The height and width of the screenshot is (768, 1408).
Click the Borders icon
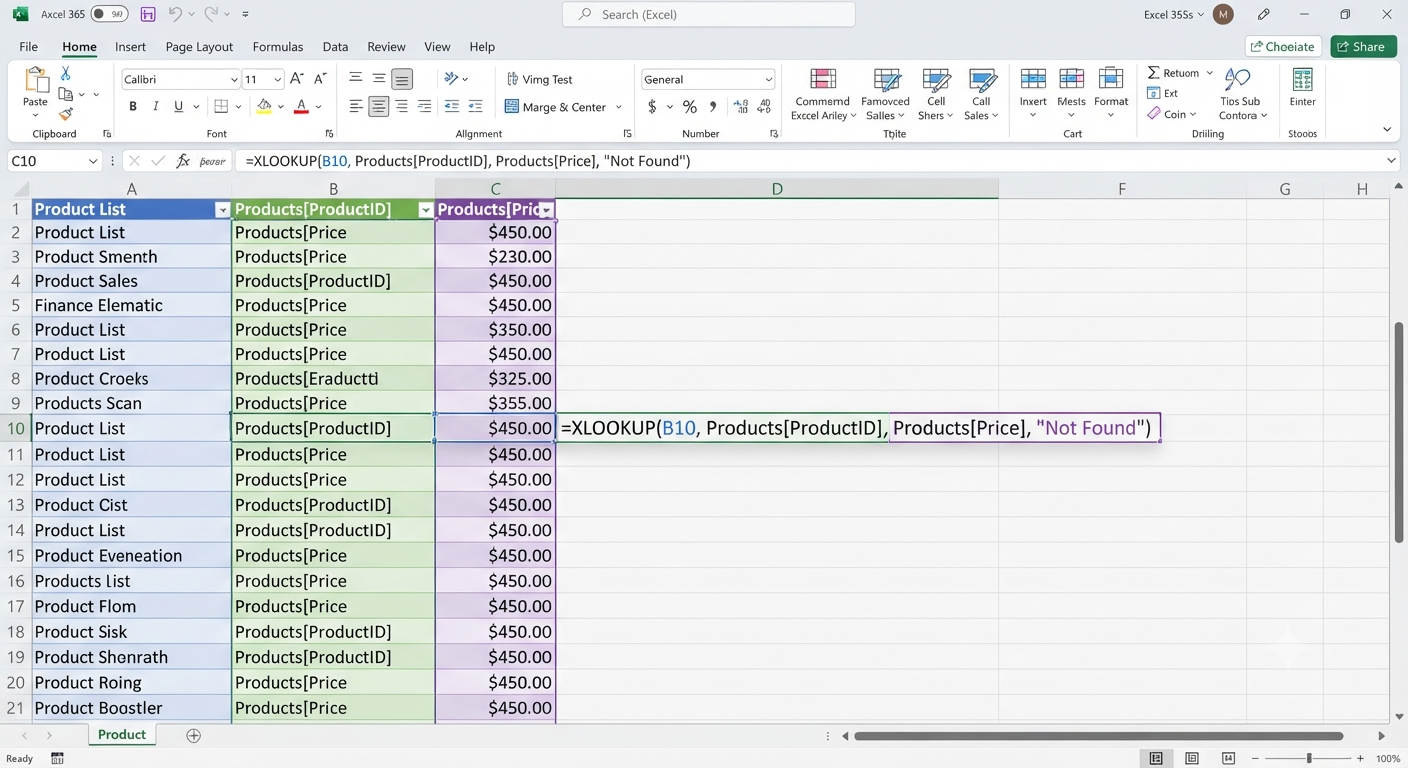[222, 107]
